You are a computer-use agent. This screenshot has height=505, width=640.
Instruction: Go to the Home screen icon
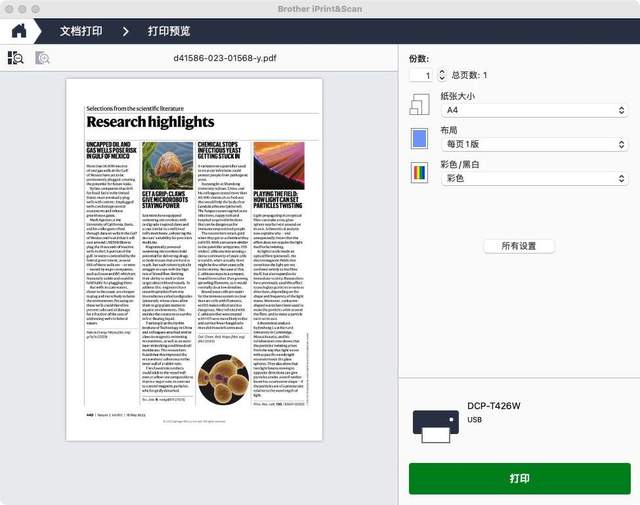coord(19,31)
